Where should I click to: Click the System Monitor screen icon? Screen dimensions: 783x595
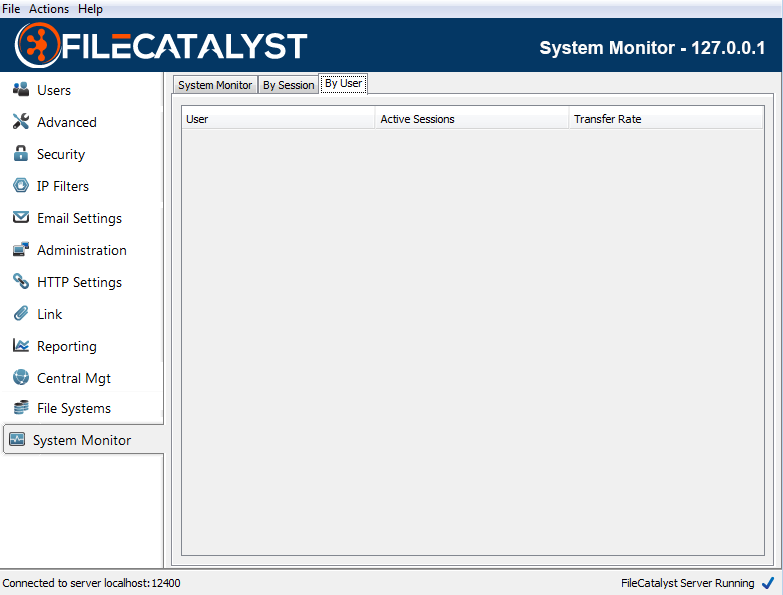(x=17, y=439)
